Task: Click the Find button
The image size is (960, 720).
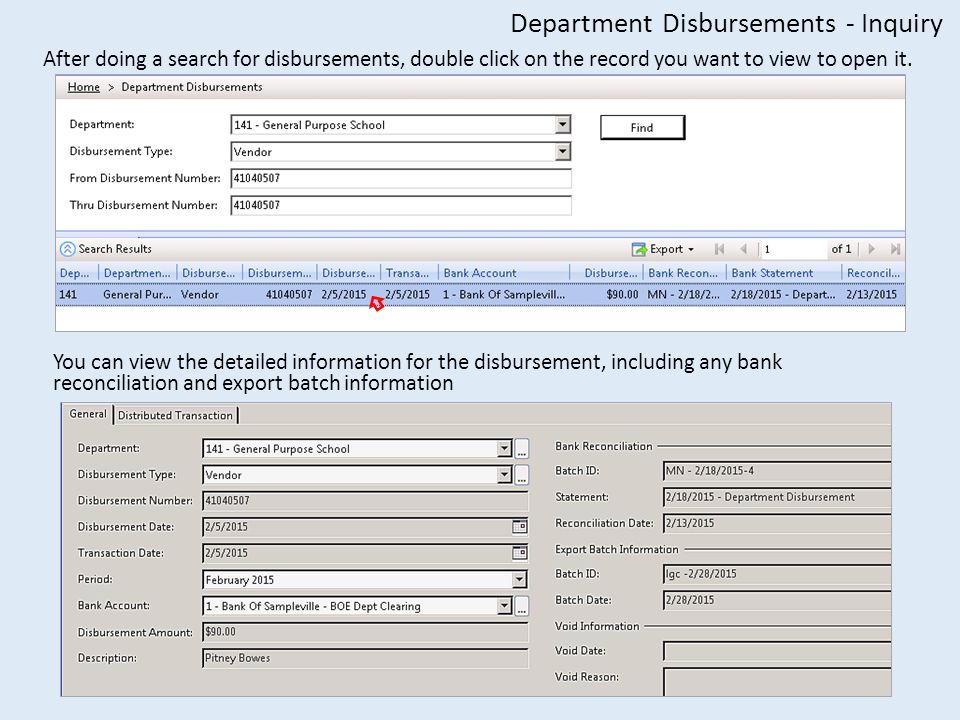Action: pyautogui.click(x=642, y=127)
